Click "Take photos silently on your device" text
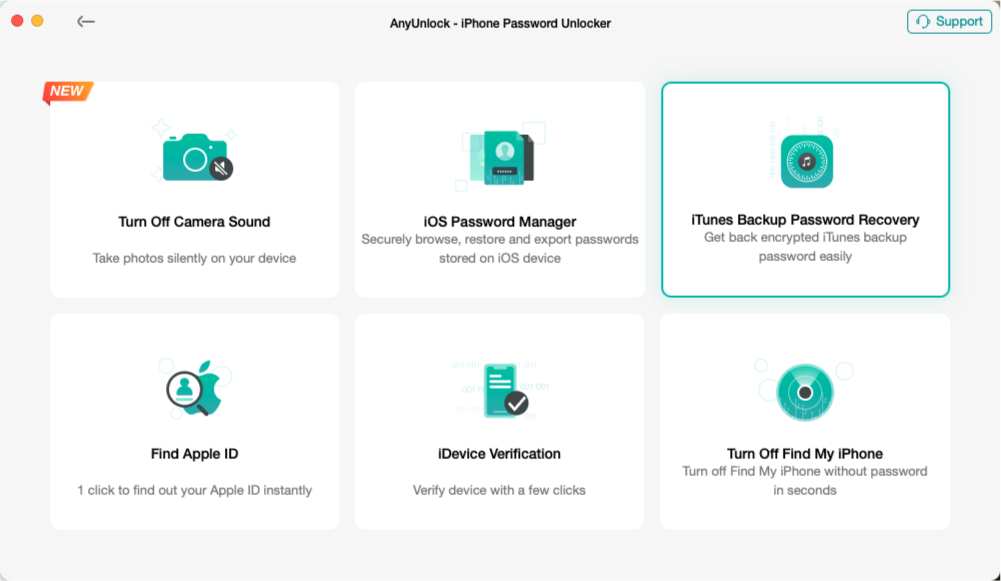 click(x=194, y=258)
